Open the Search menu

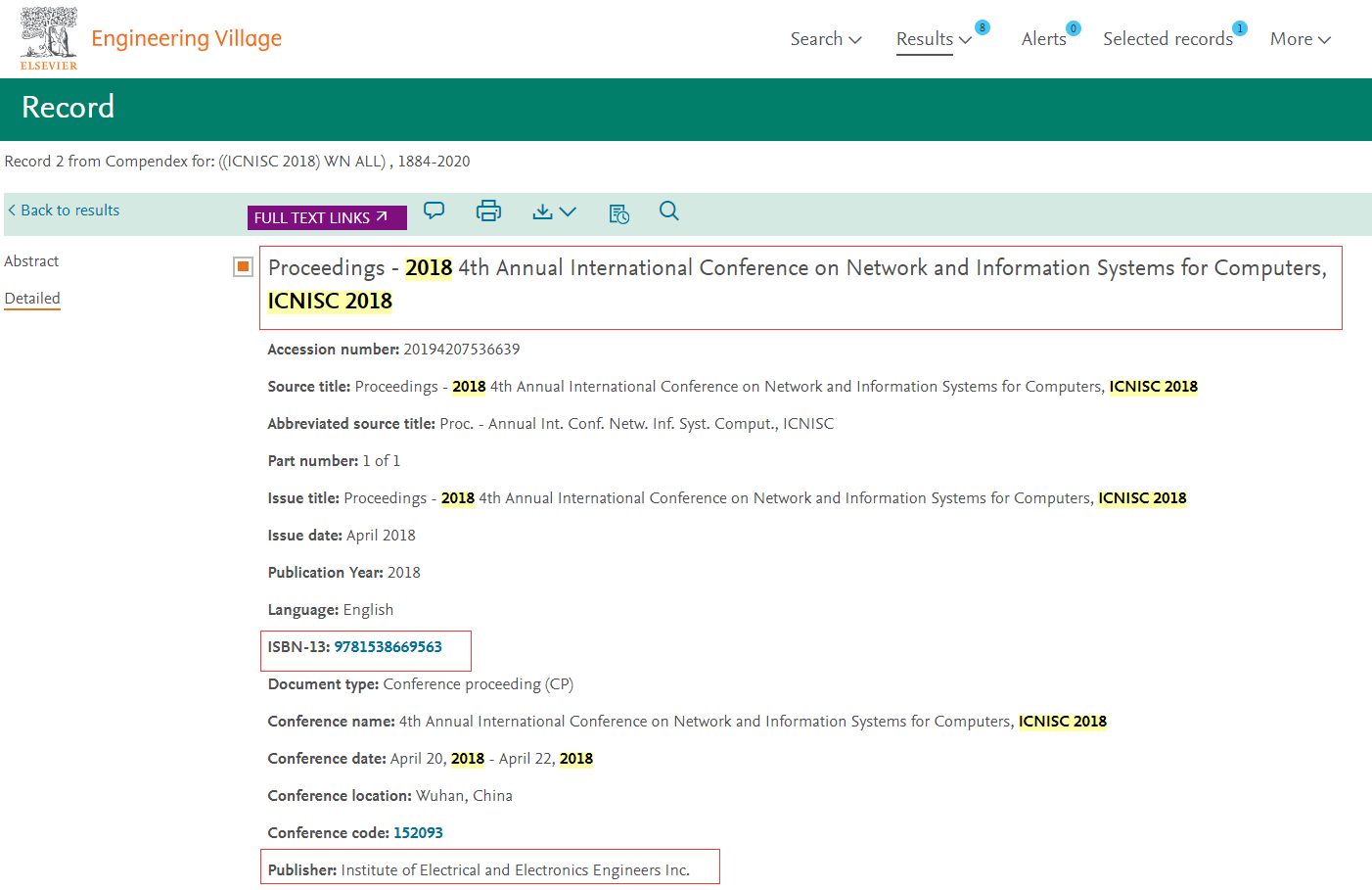(816, 39)
